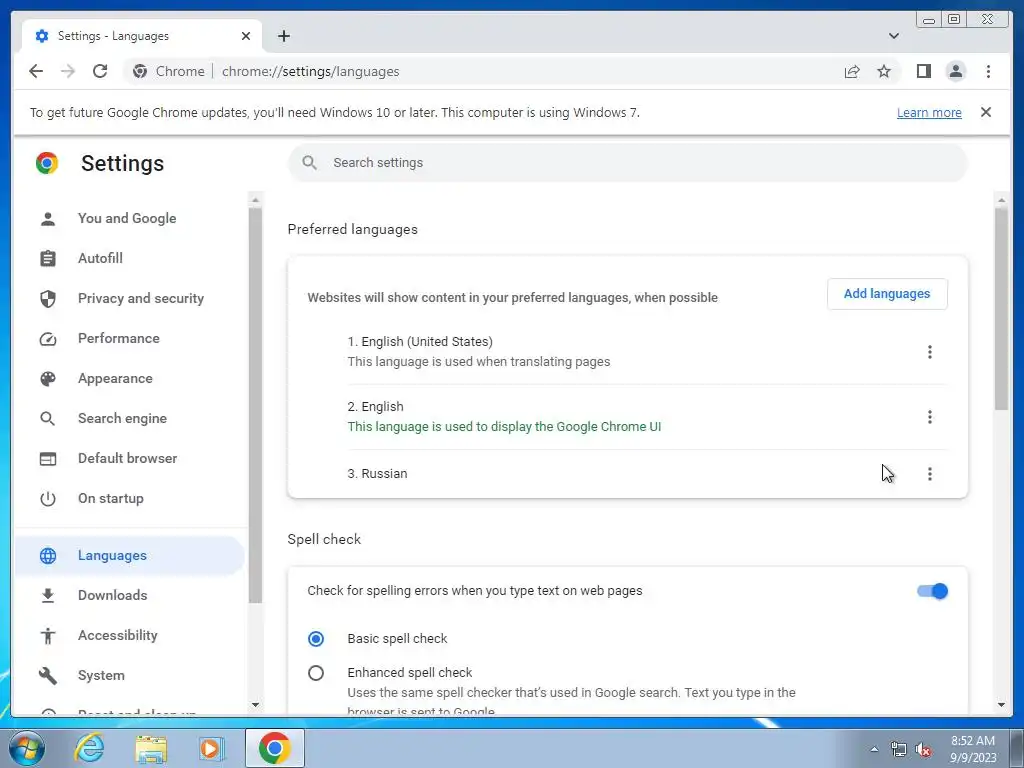Click the wrench icon beside System
The width and height of the screenshot is (1024, 768).
click(x=48, y=675)
